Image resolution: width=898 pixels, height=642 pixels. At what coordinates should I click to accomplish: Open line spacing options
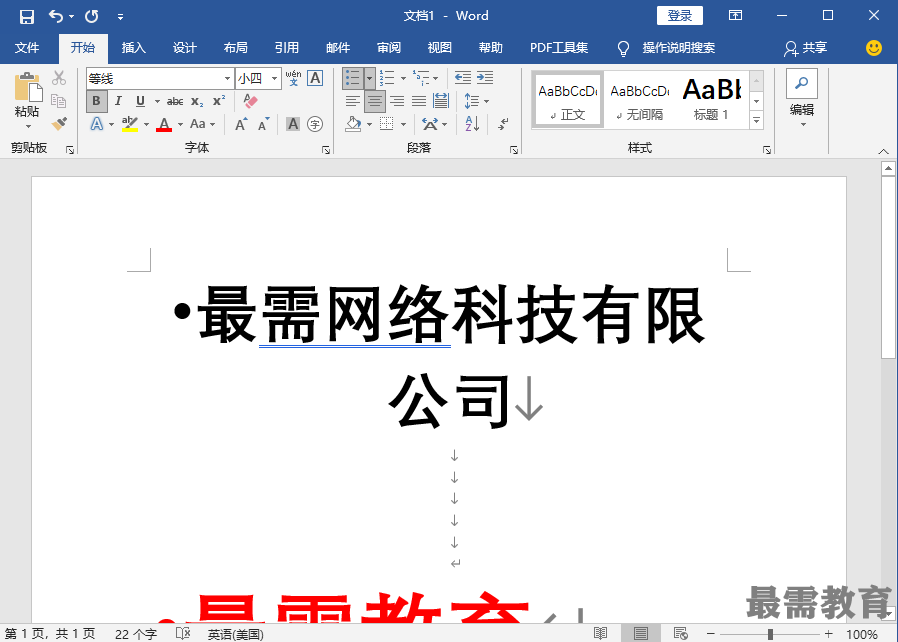pos(476,101)
